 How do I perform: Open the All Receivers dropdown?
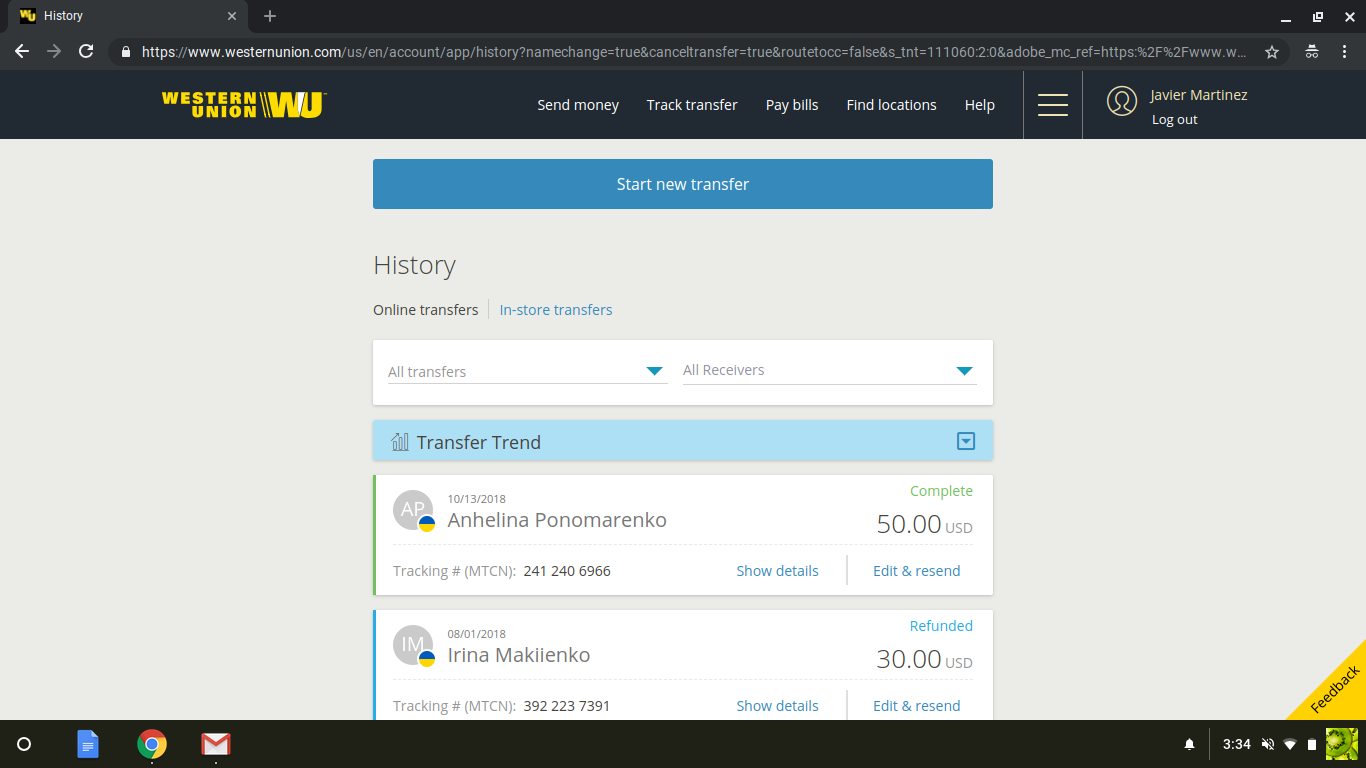[x=830, y=371]
